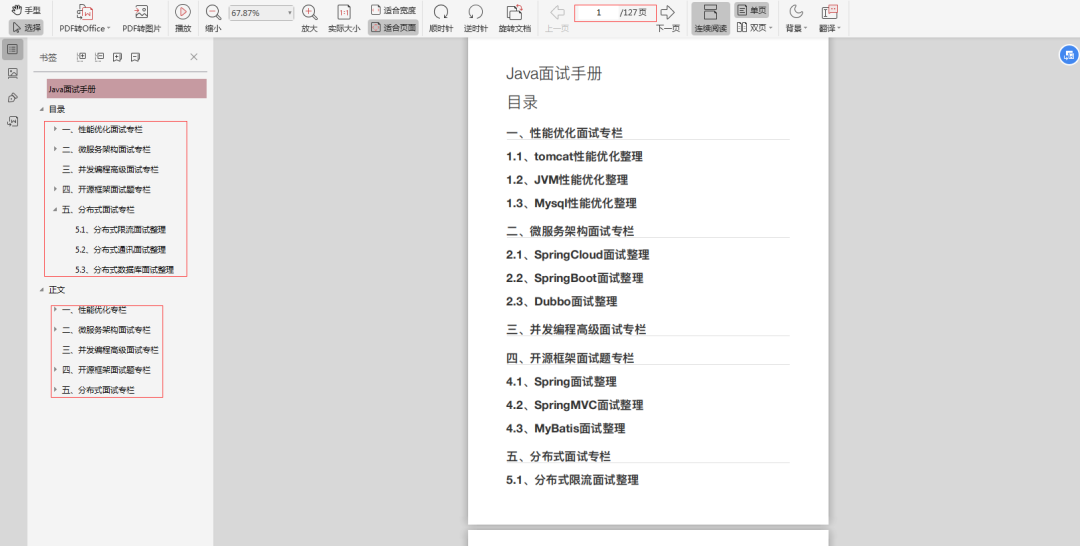Select 四、开源框架面试题专栏 label under 正文

click(x=106, y=370)
